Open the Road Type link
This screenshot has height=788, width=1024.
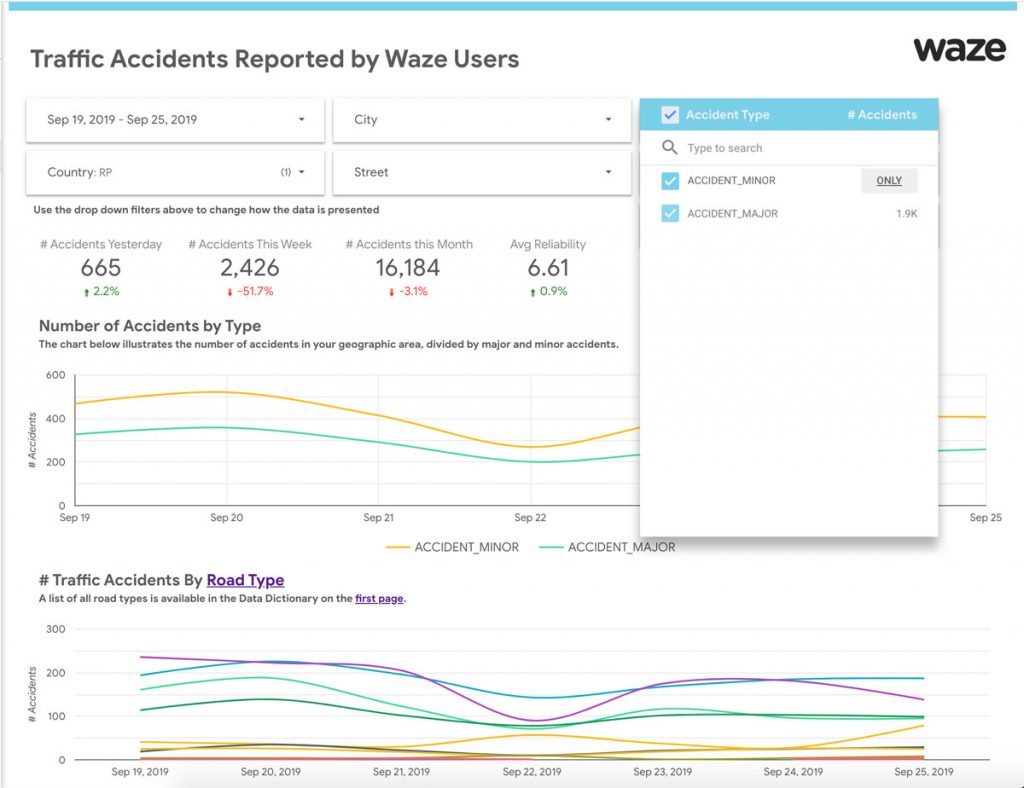click(245, 580)
